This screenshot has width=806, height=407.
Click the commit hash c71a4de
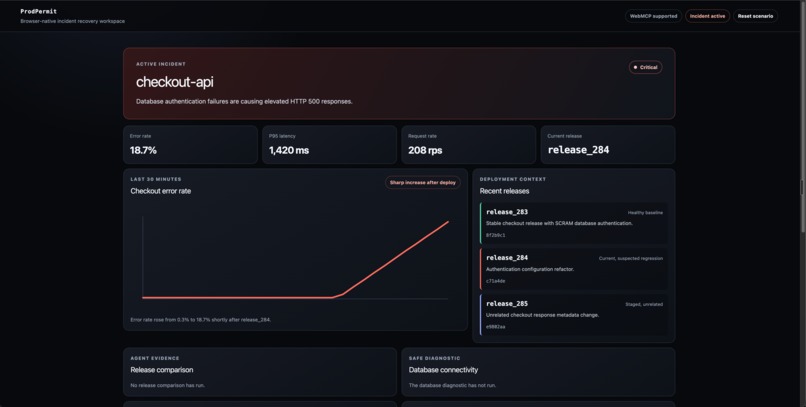[496, 281]
